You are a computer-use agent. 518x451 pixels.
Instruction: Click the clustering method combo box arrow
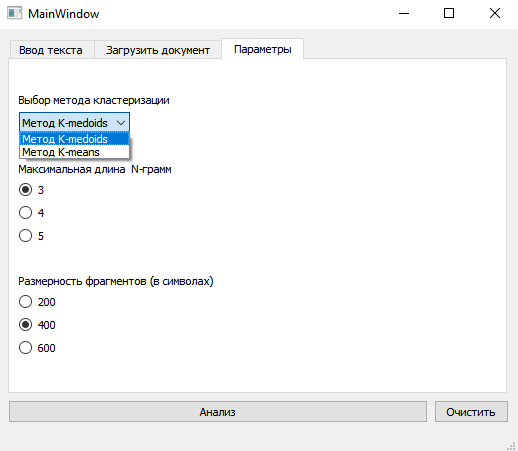tap(121, 123)
